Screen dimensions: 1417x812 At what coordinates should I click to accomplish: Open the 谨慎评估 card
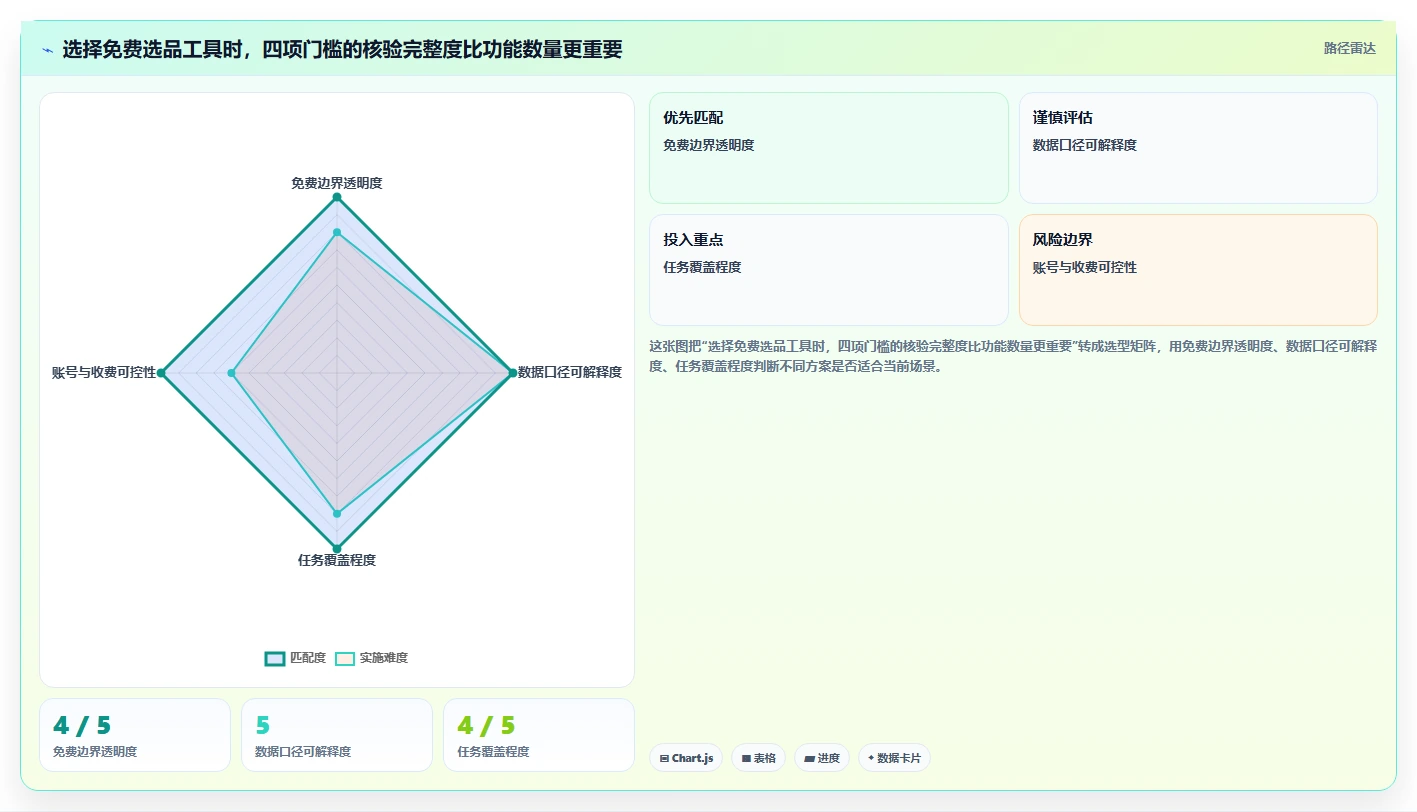coord(1198,148)
